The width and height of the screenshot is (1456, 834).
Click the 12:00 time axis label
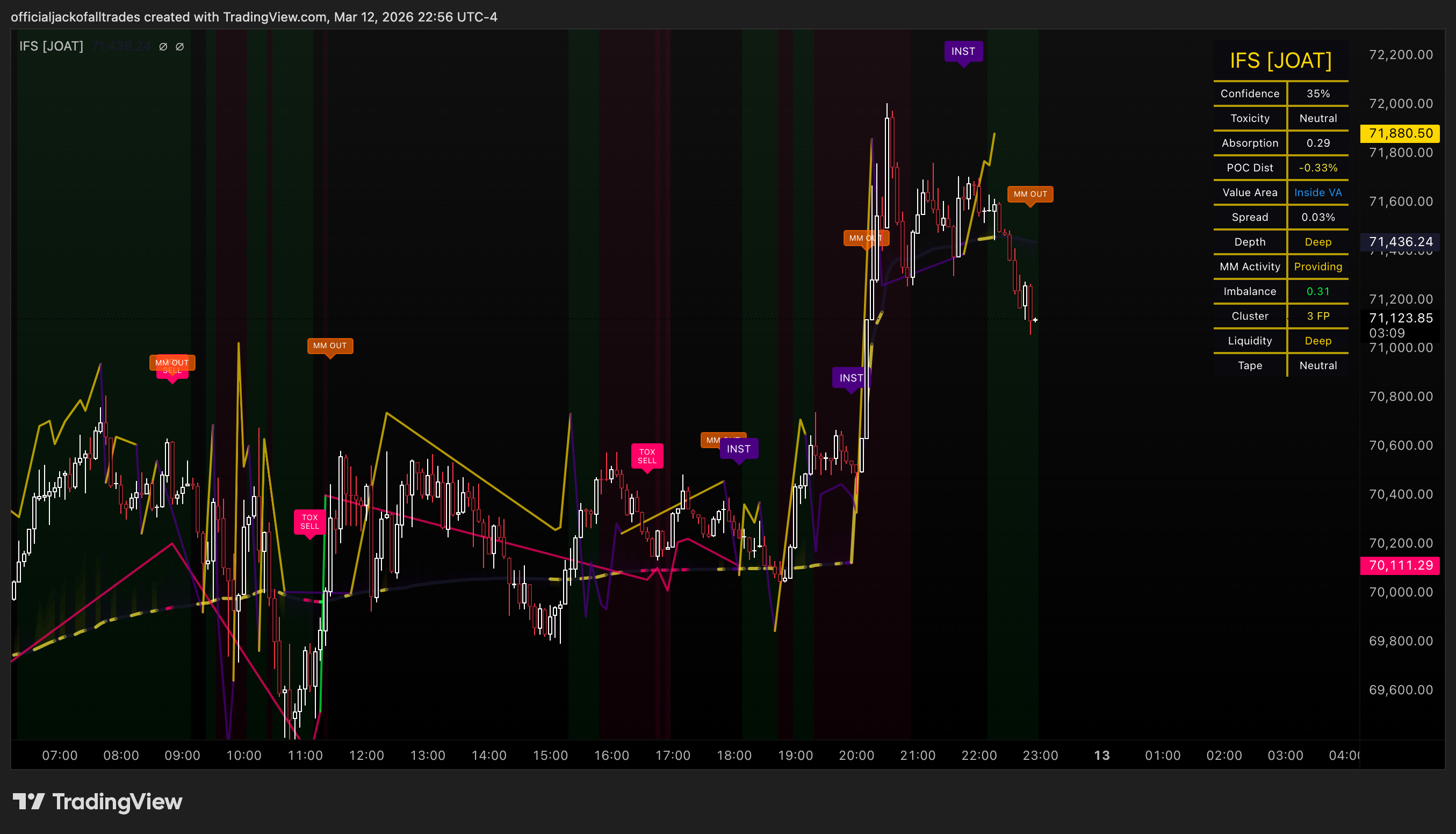pos(366,756)
